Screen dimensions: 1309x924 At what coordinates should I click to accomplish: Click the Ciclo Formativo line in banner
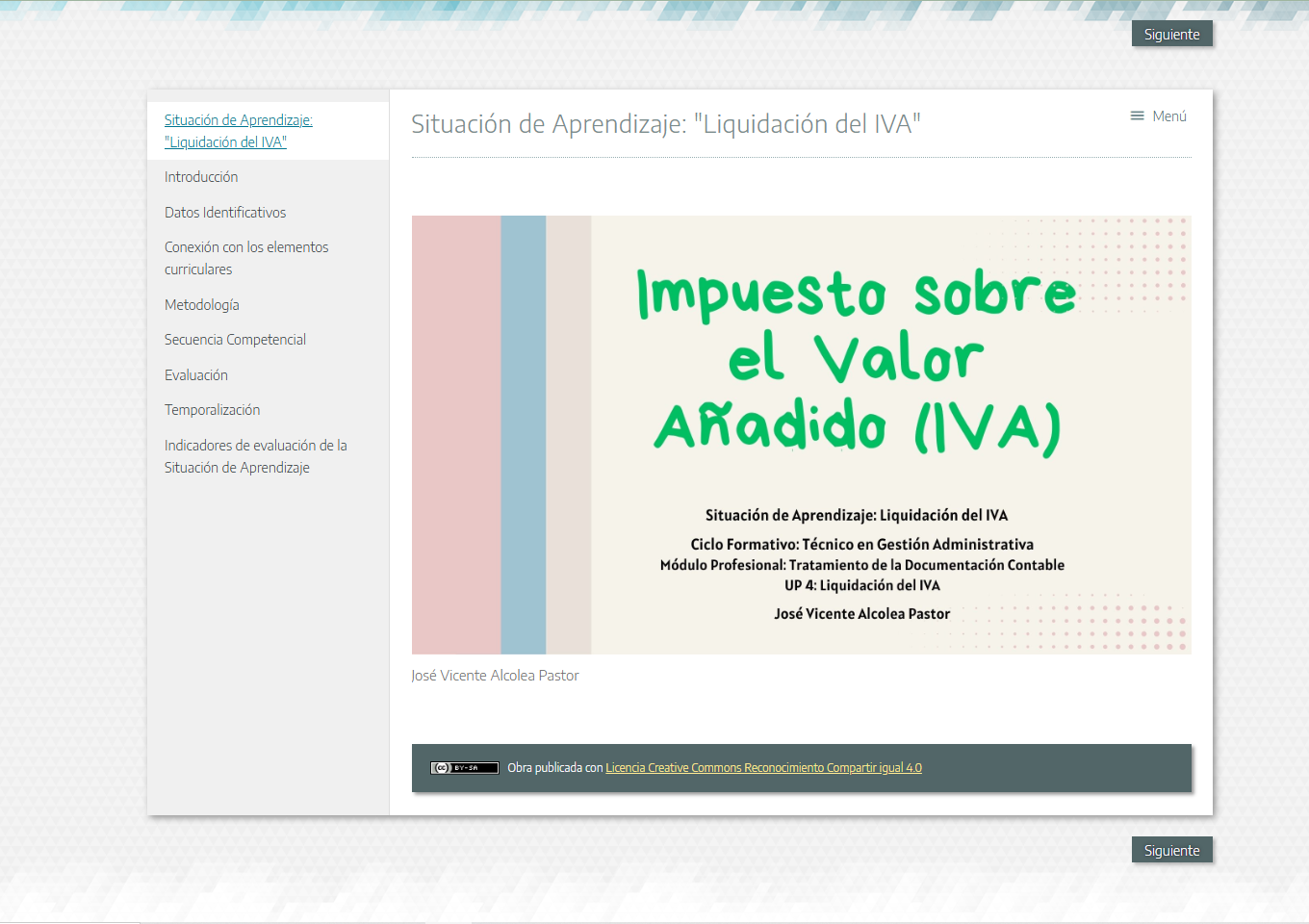[x=861, y=545]
